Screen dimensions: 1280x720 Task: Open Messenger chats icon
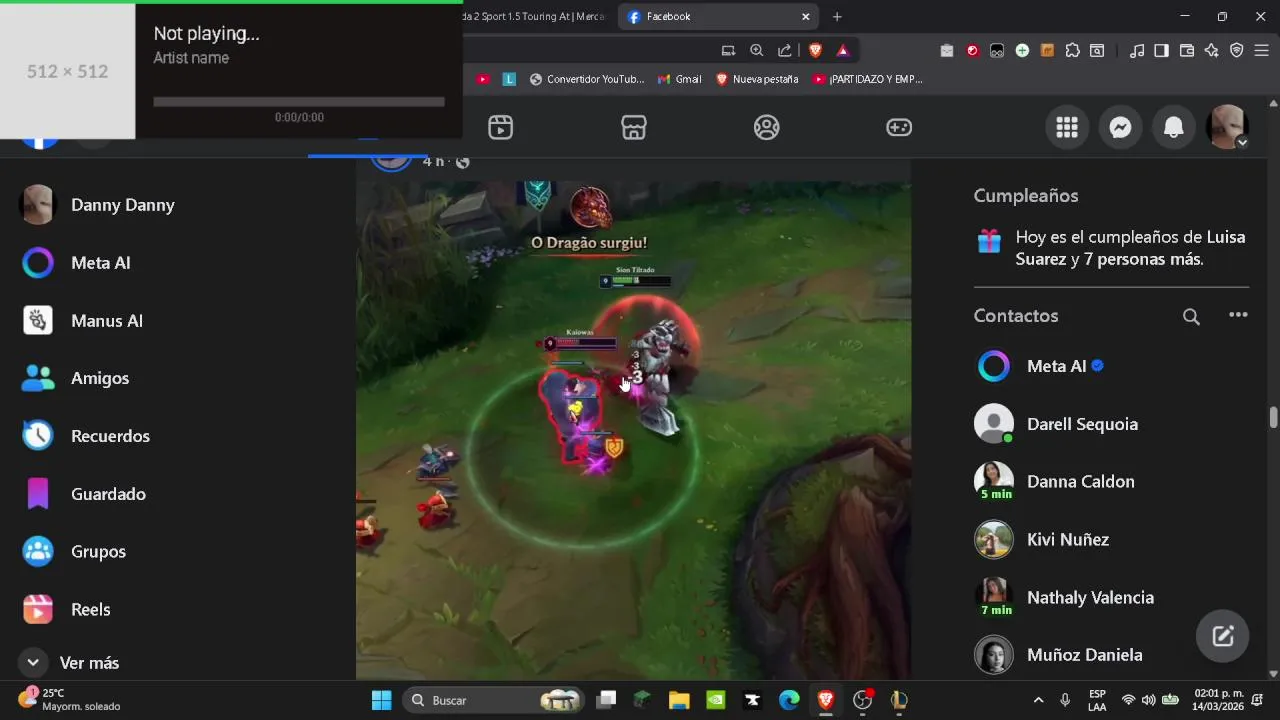pyautogui.click(x=1121, y=128)
